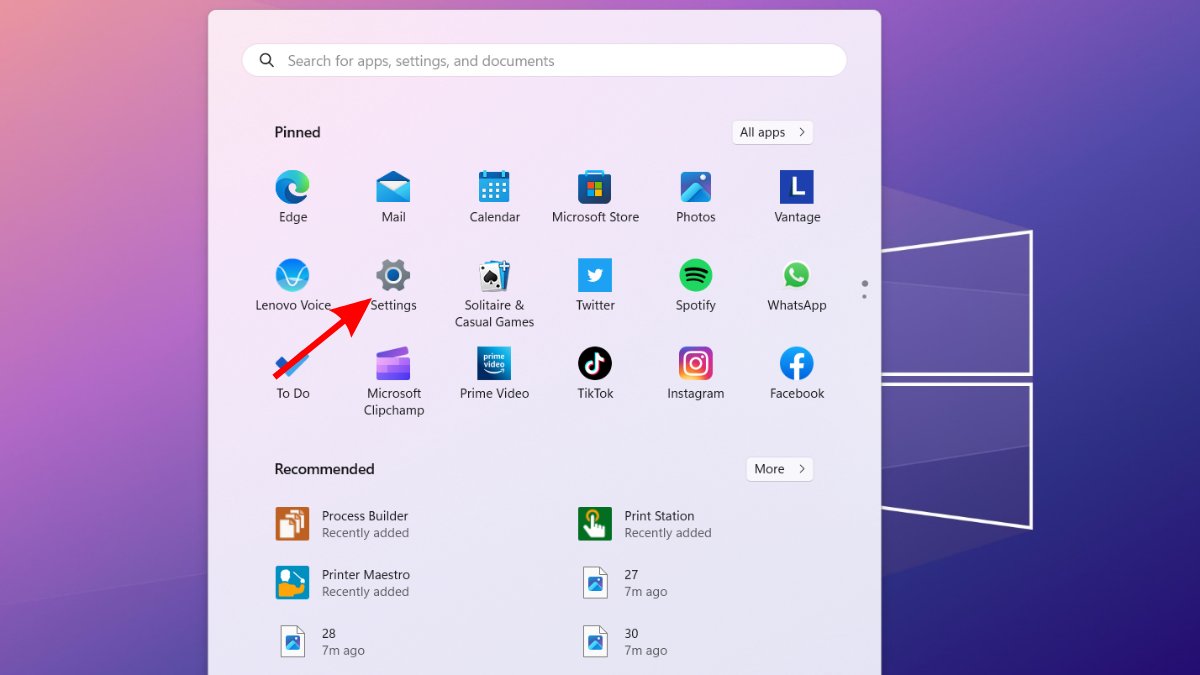
Task: Open the Prime Video app
Action: point(494,373)
